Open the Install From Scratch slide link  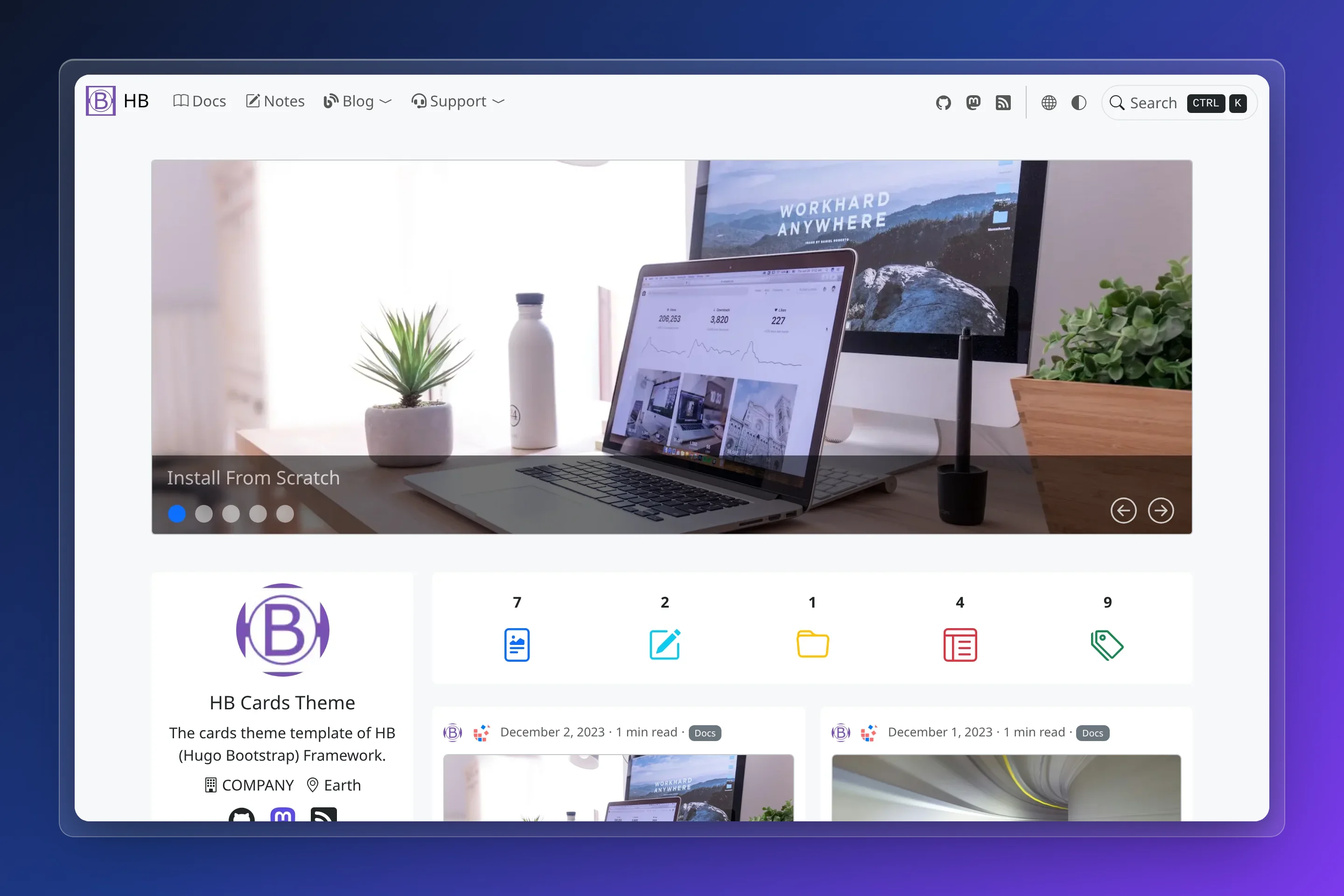click(253, 478)
